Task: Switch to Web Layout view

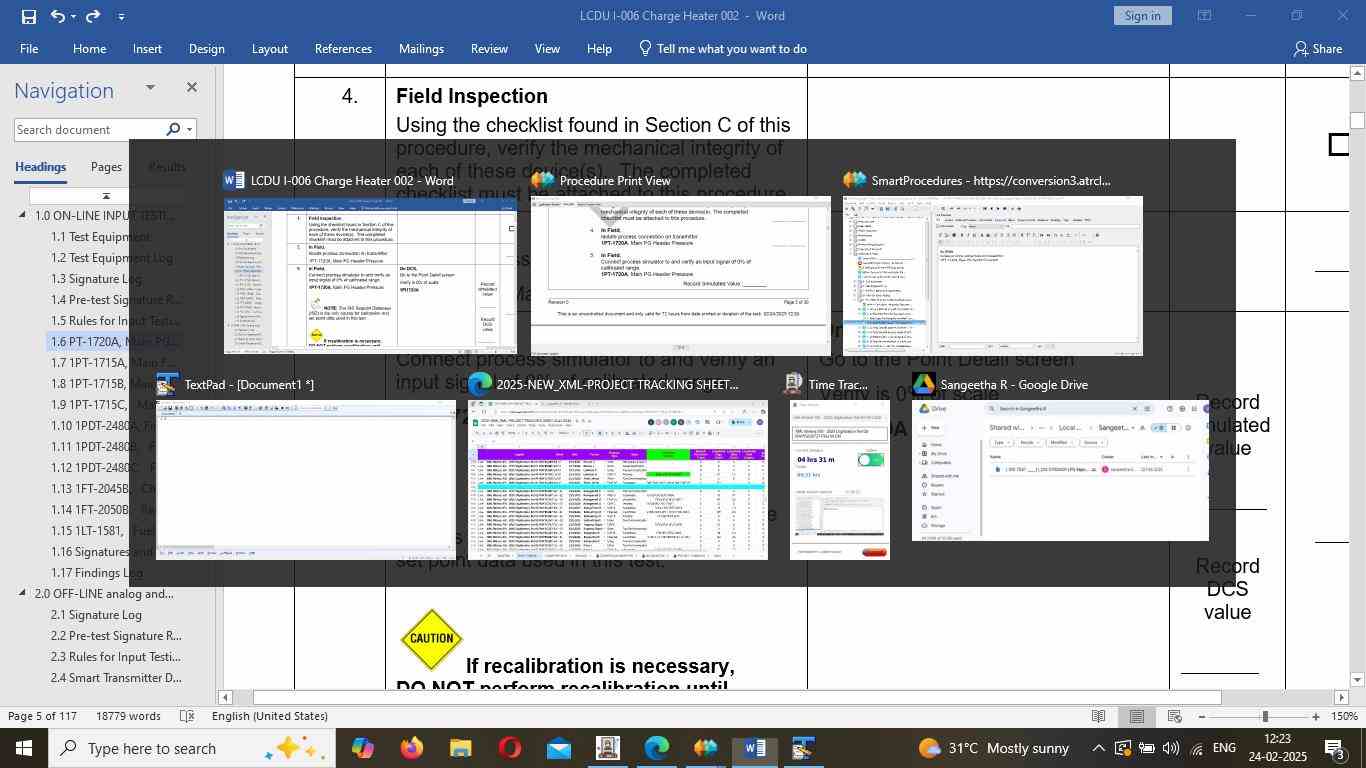Action: [x=1175, y=716]
